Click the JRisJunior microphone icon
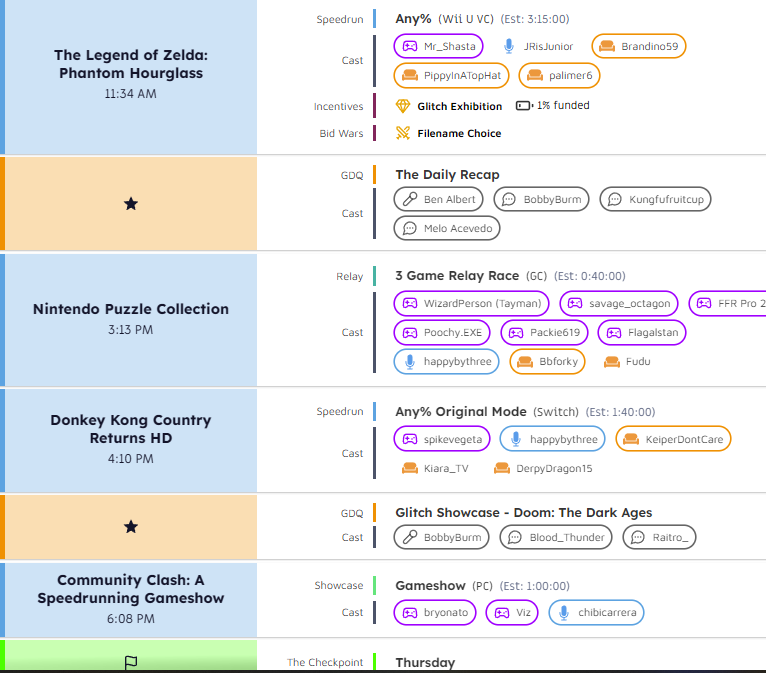Image resolution: width=766 pixels, height=673 pixels. [509, 46]
